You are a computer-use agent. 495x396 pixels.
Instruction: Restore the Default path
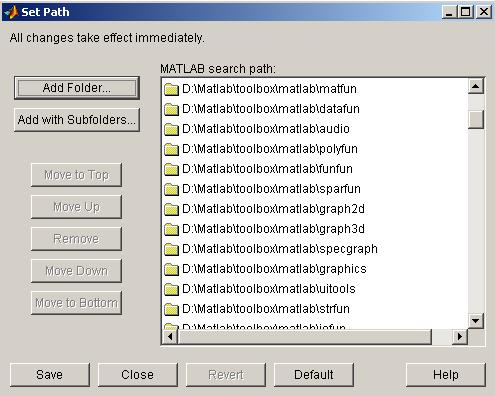(314, 375)
